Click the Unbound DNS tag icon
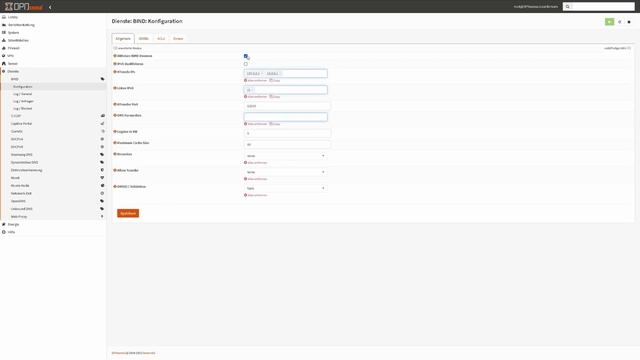The height and width of the screenshot is (360, 640). 102,209
